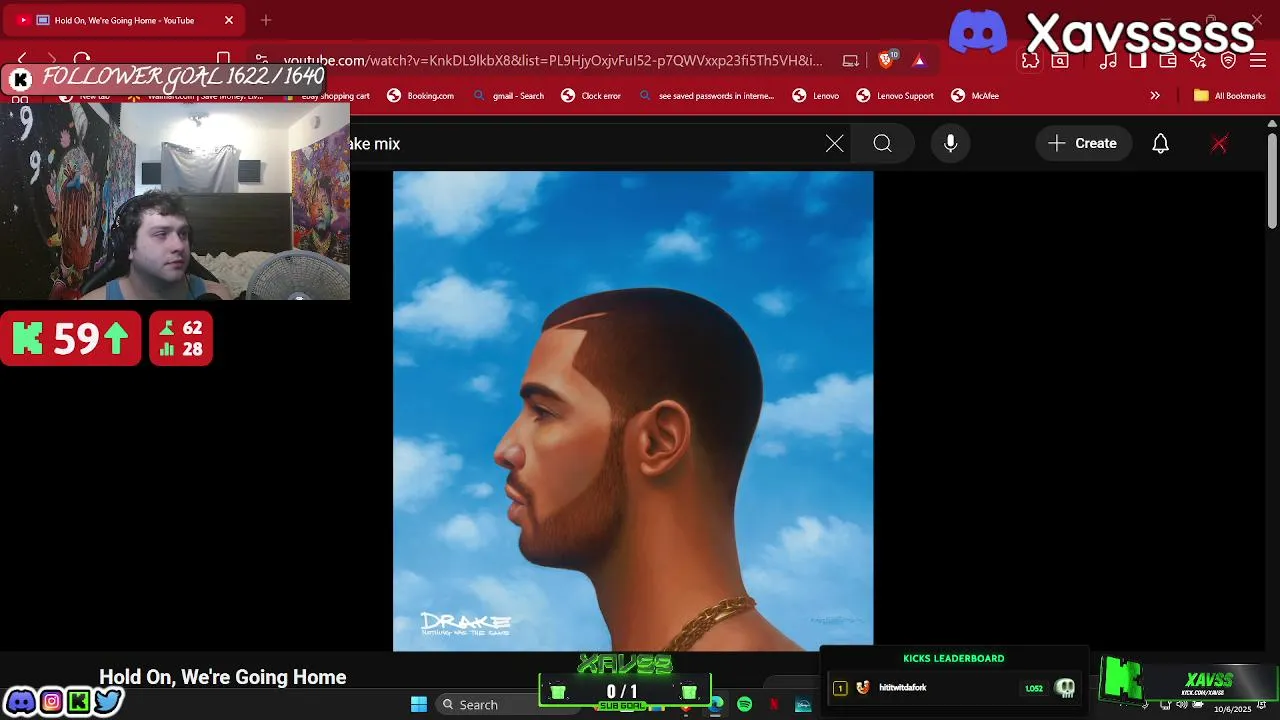Open a new browser tab
This screenshot has height=720, width=1280.
(x=266, y=20)
